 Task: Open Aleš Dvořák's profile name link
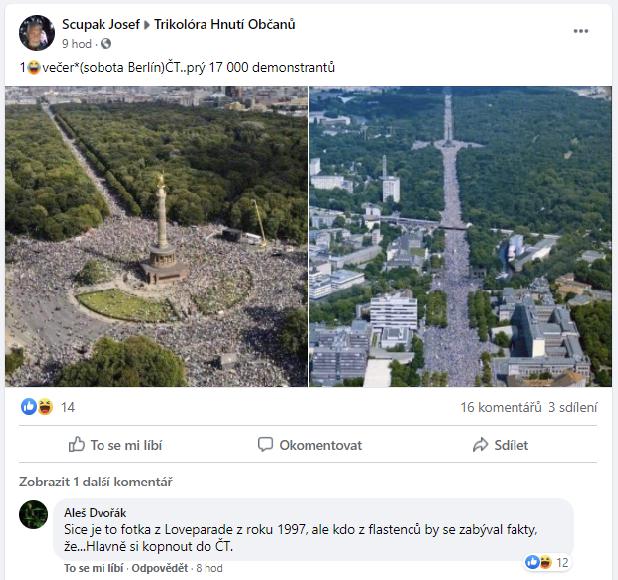click(95, 512)
